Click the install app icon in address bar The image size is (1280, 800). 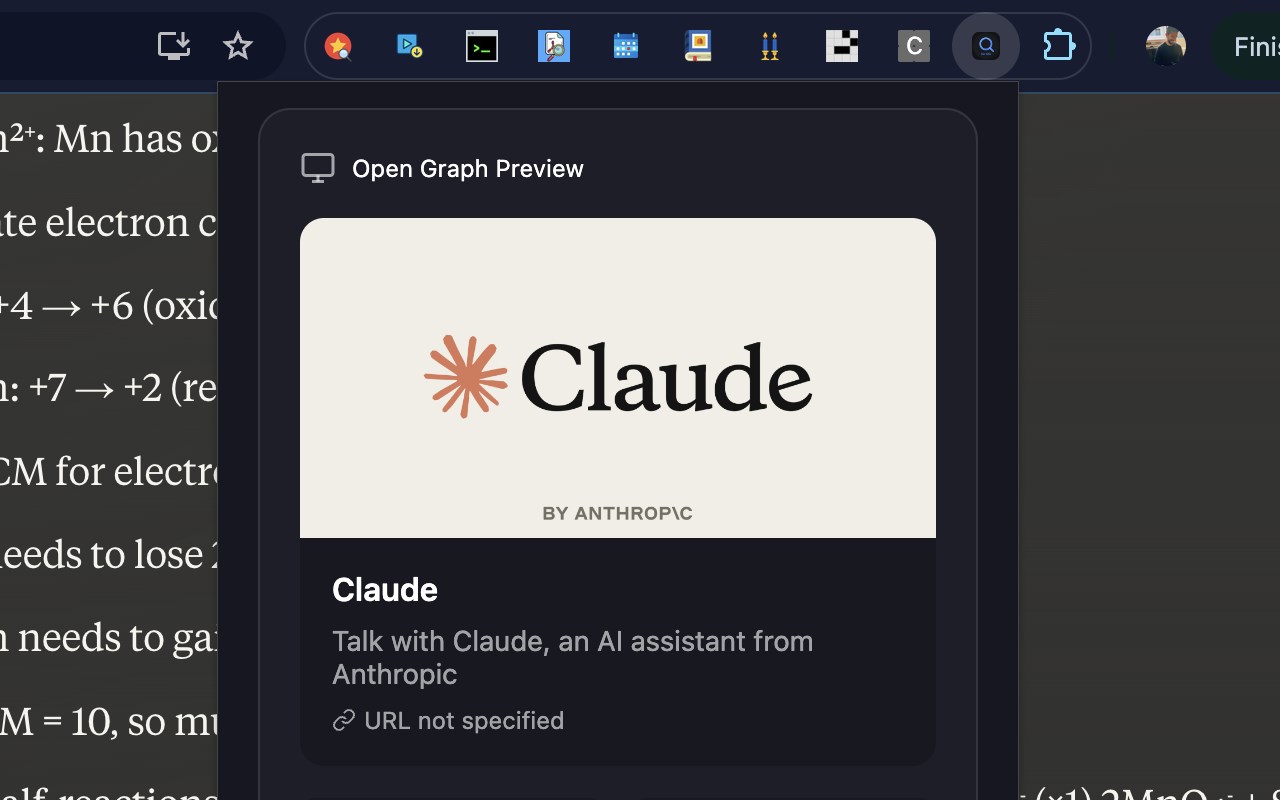pos(174,46)
